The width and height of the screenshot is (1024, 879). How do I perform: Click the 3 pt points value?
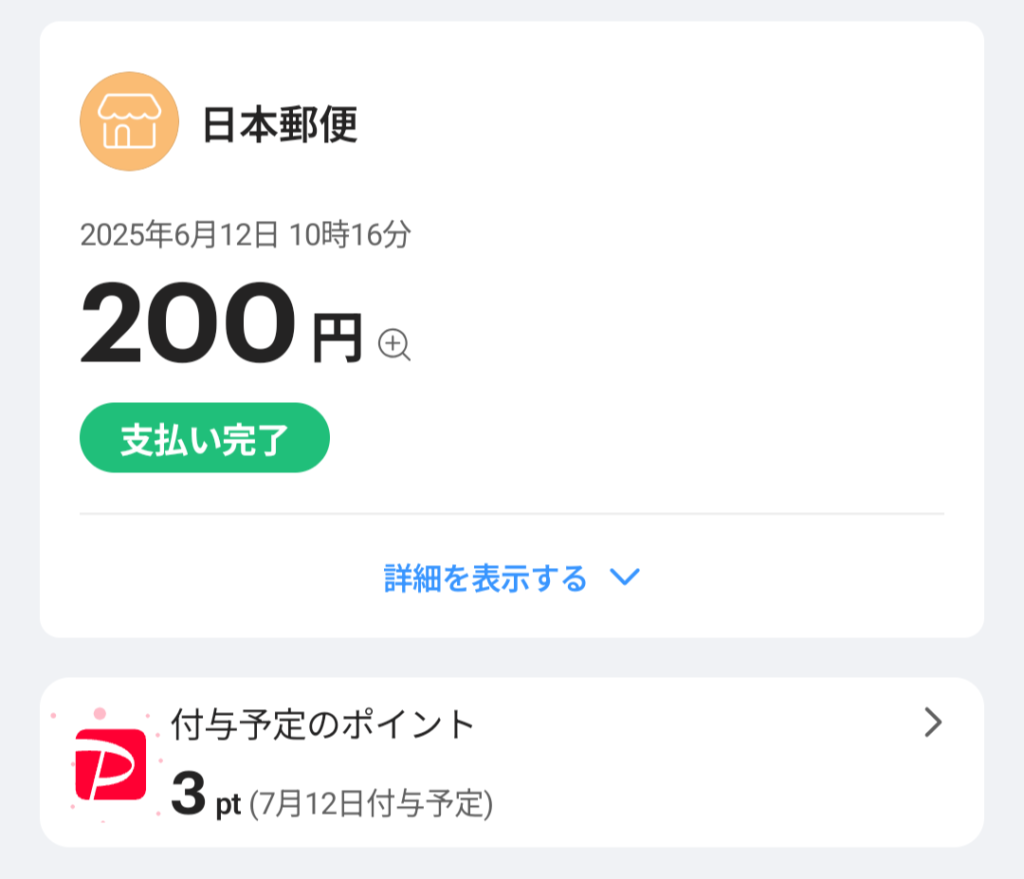click(188, 794)
